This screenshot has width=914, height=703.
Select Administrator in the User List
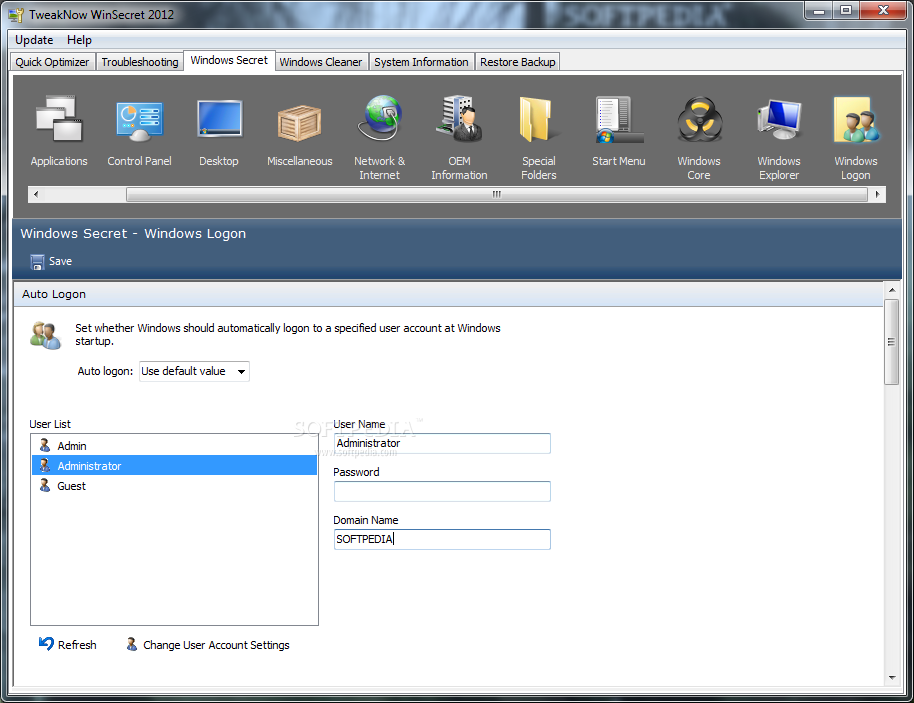[174, 466]
